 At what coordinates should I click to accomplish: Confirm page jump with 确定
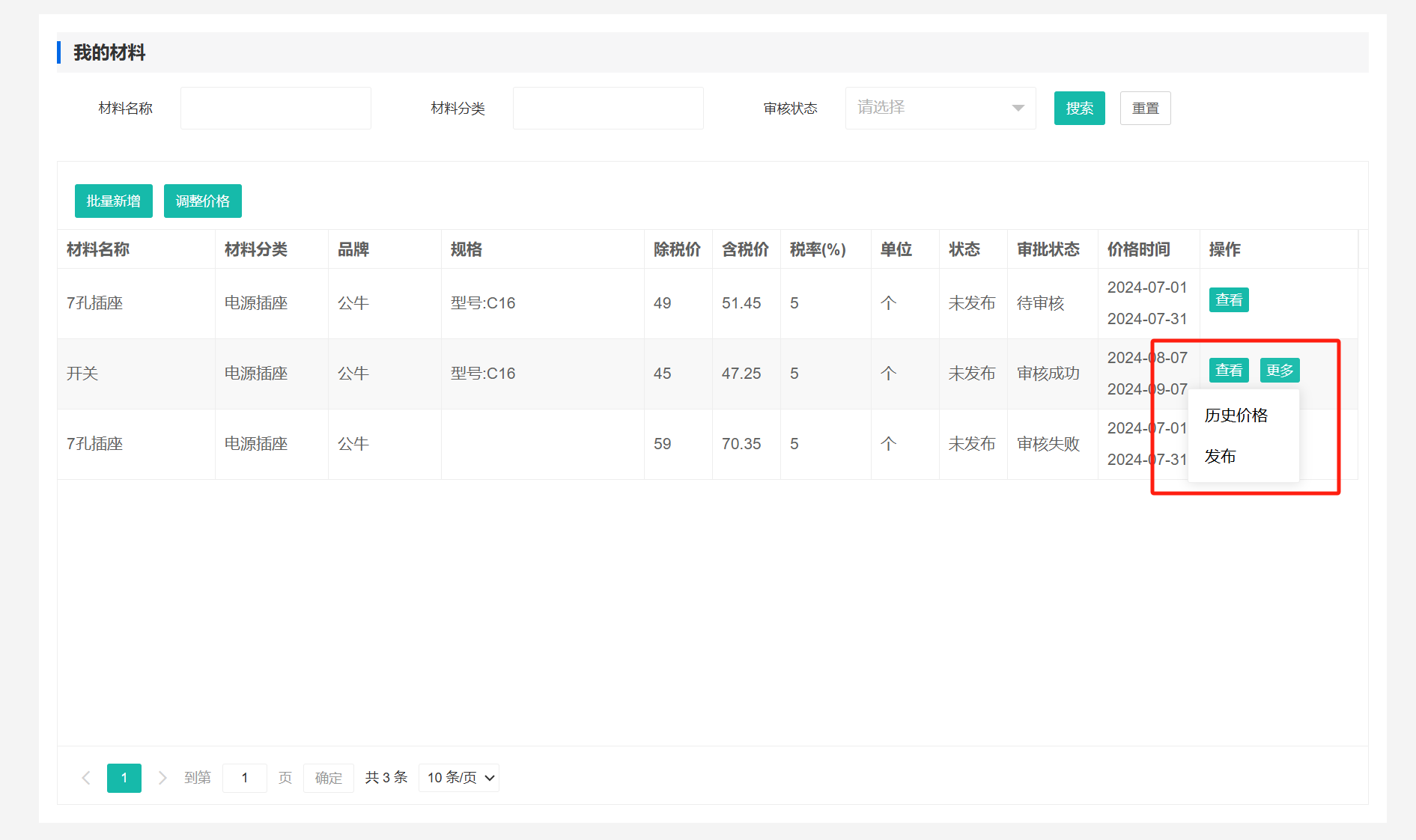(x=329, y=778)
